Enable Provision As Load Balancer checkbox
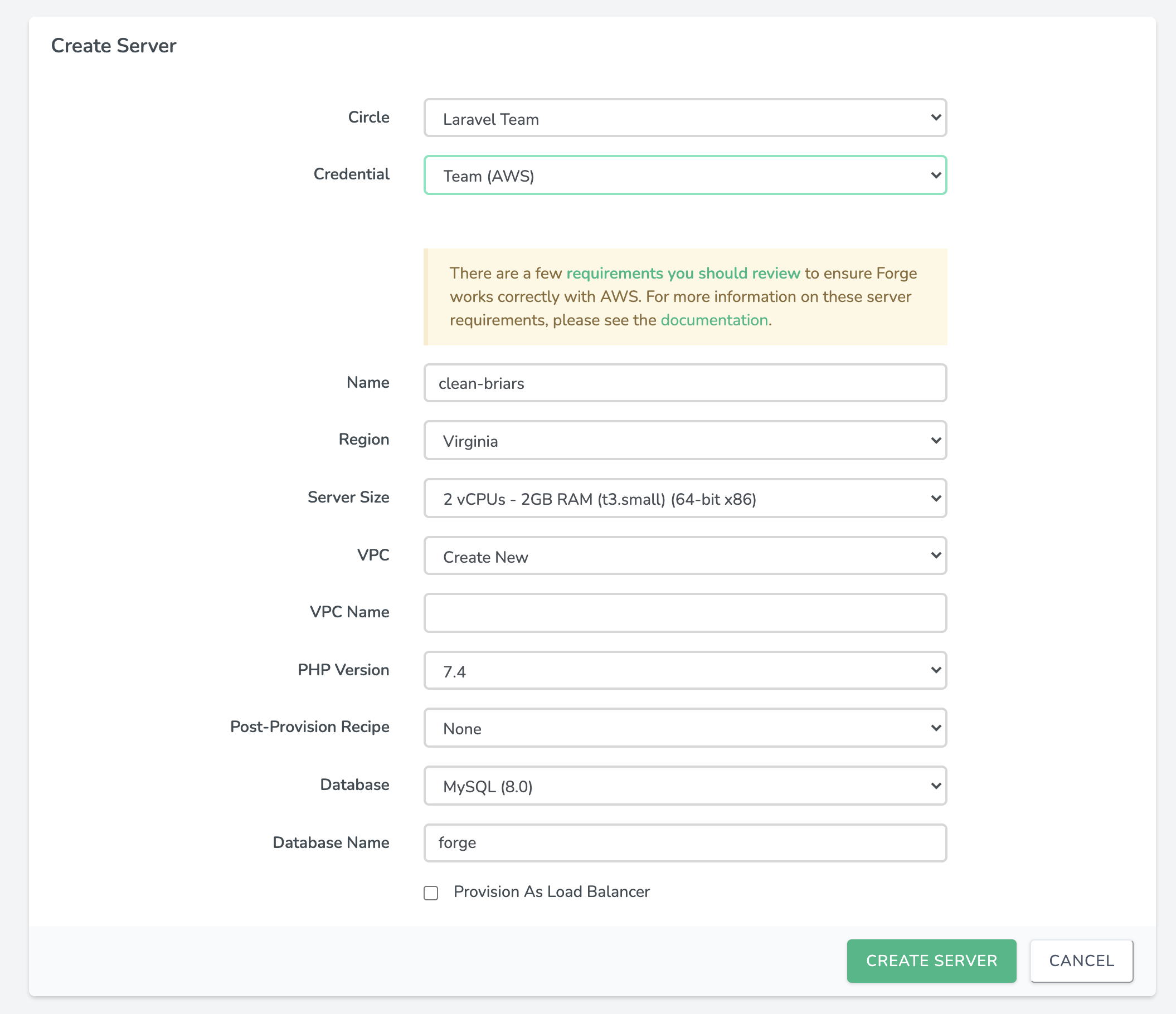 pyautogui.click(x=431, y=893)
